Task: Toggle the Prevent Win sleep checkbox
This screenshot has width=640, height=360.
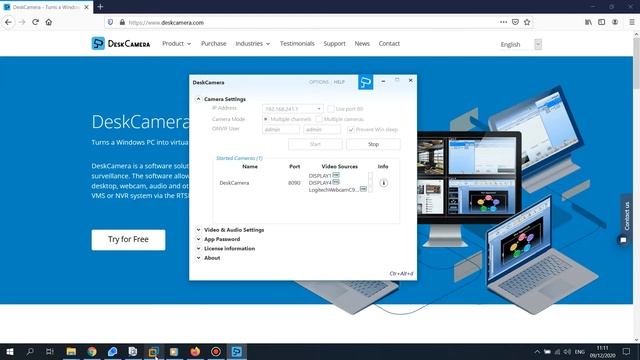Action: pos(351,130)
